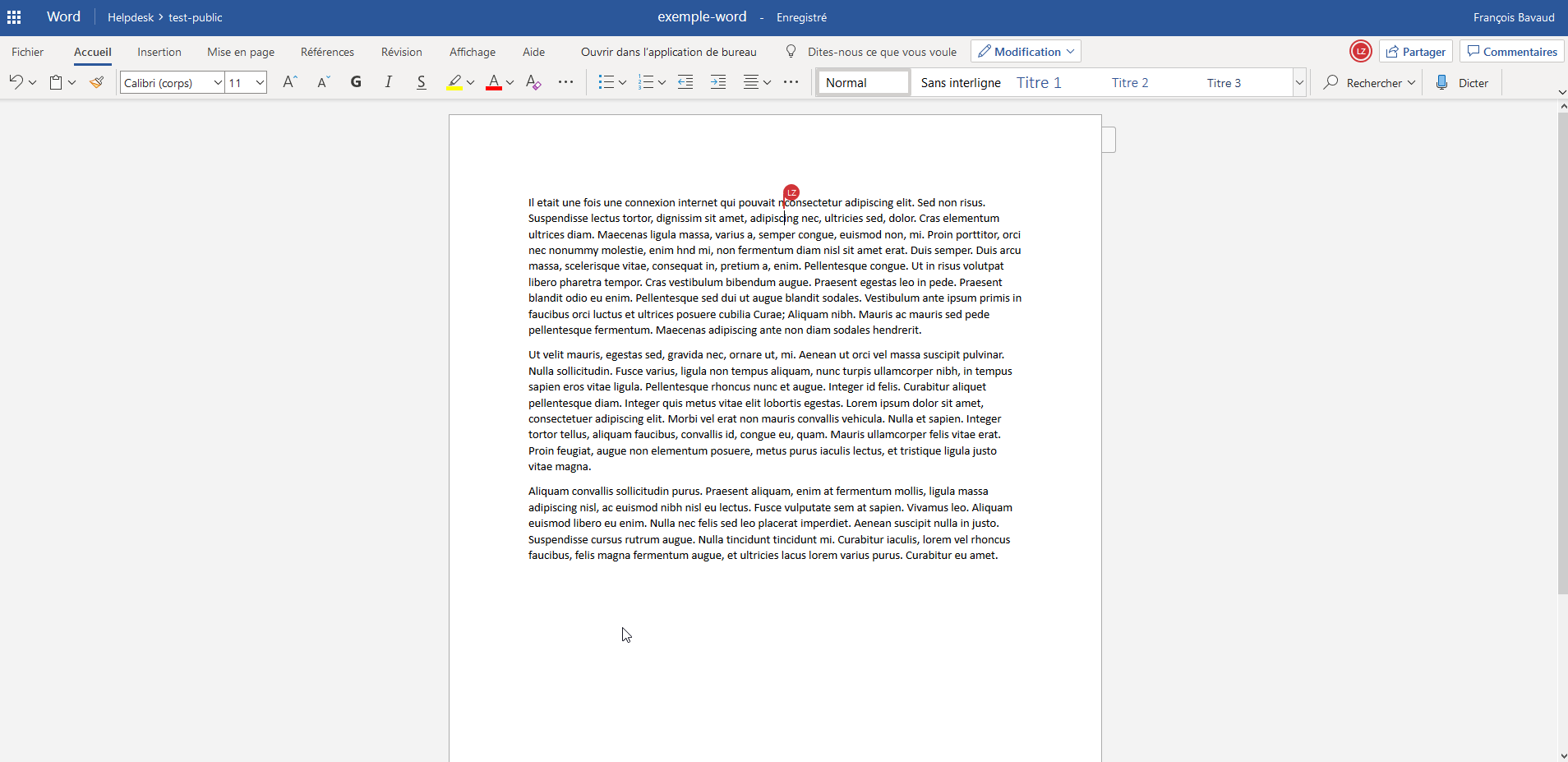Click the Partager button
The image size is (1568, 762).
1415,52
